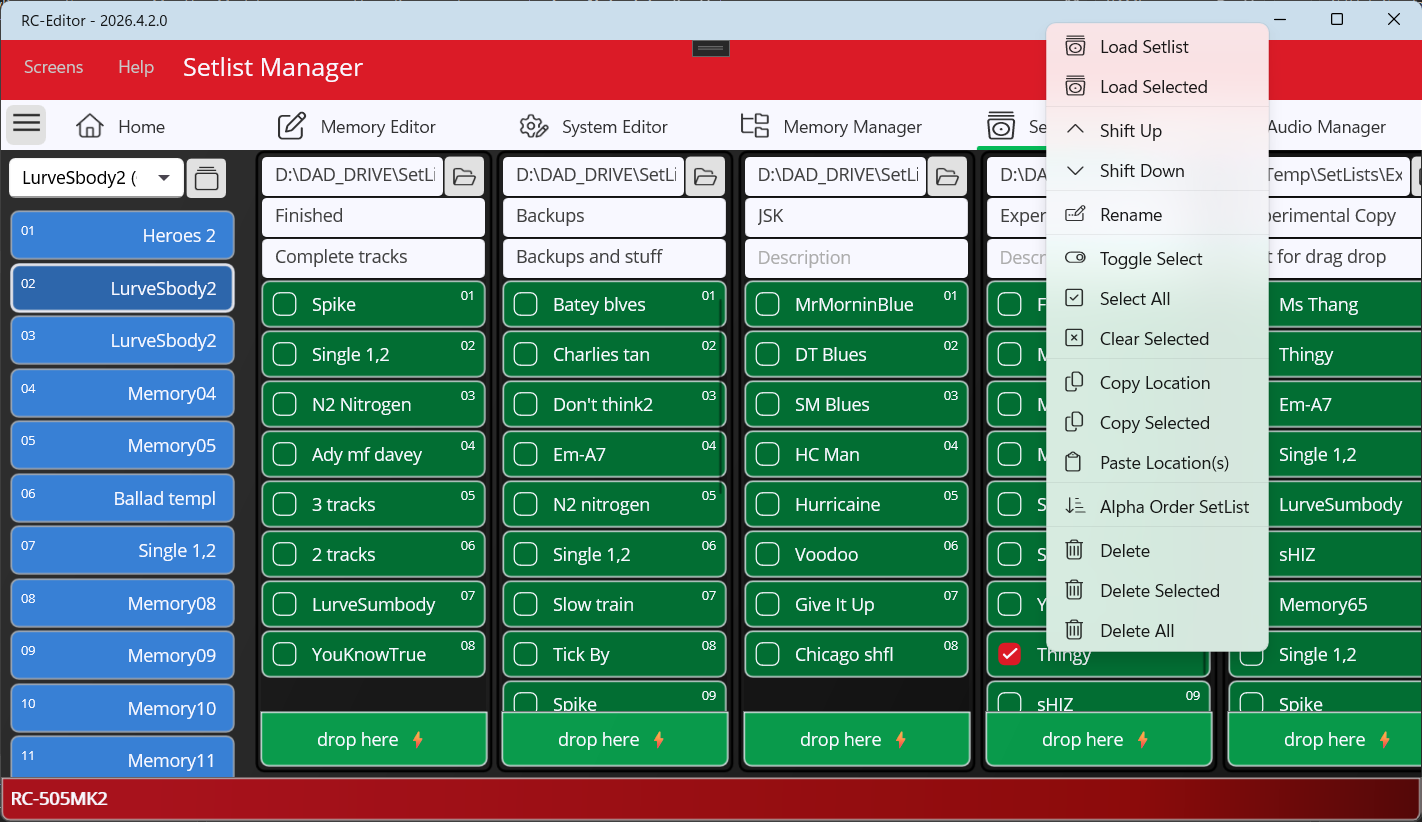This screenshot has width=1422, height=822.
Task: Tick the checkbox for Batey blves
Action: (x=526, y=305)
